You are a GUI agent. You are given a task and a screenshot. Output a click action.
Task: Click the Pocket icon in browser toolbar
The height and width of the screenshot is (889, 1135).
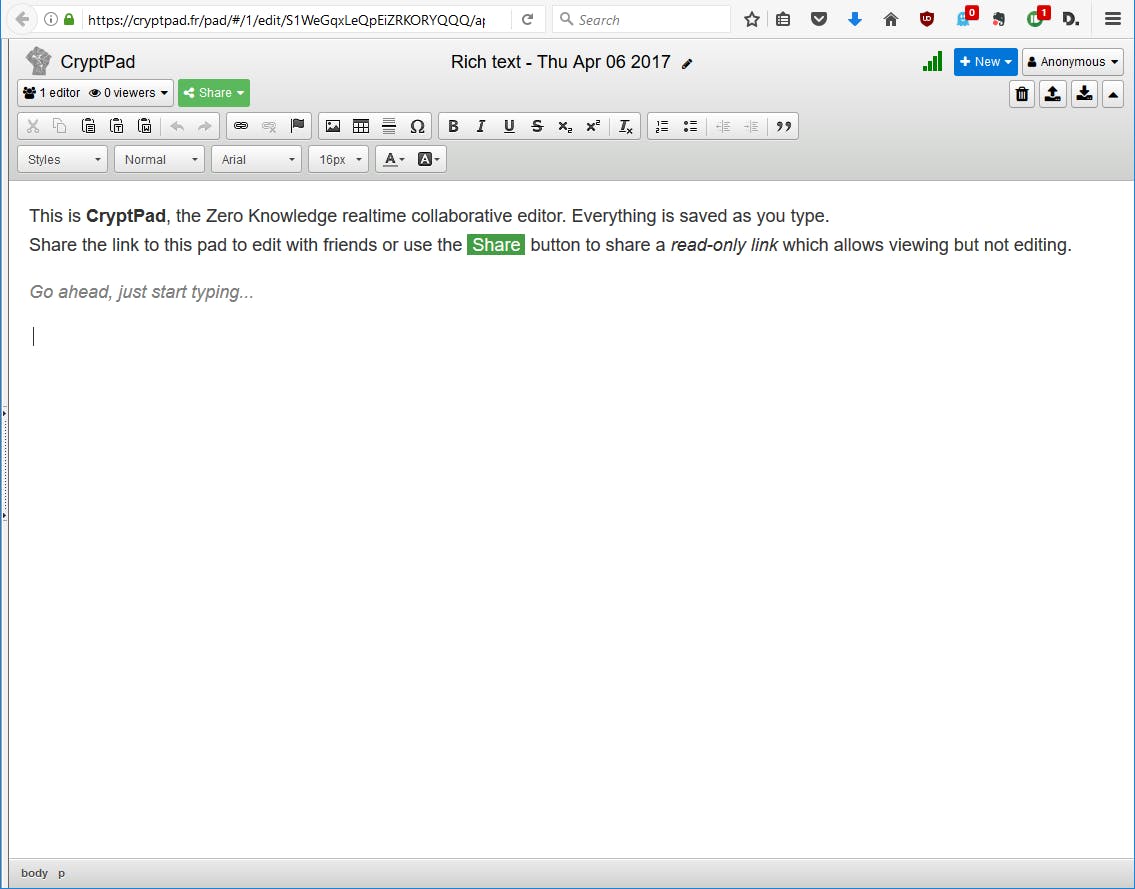click(x=819, y=20)
